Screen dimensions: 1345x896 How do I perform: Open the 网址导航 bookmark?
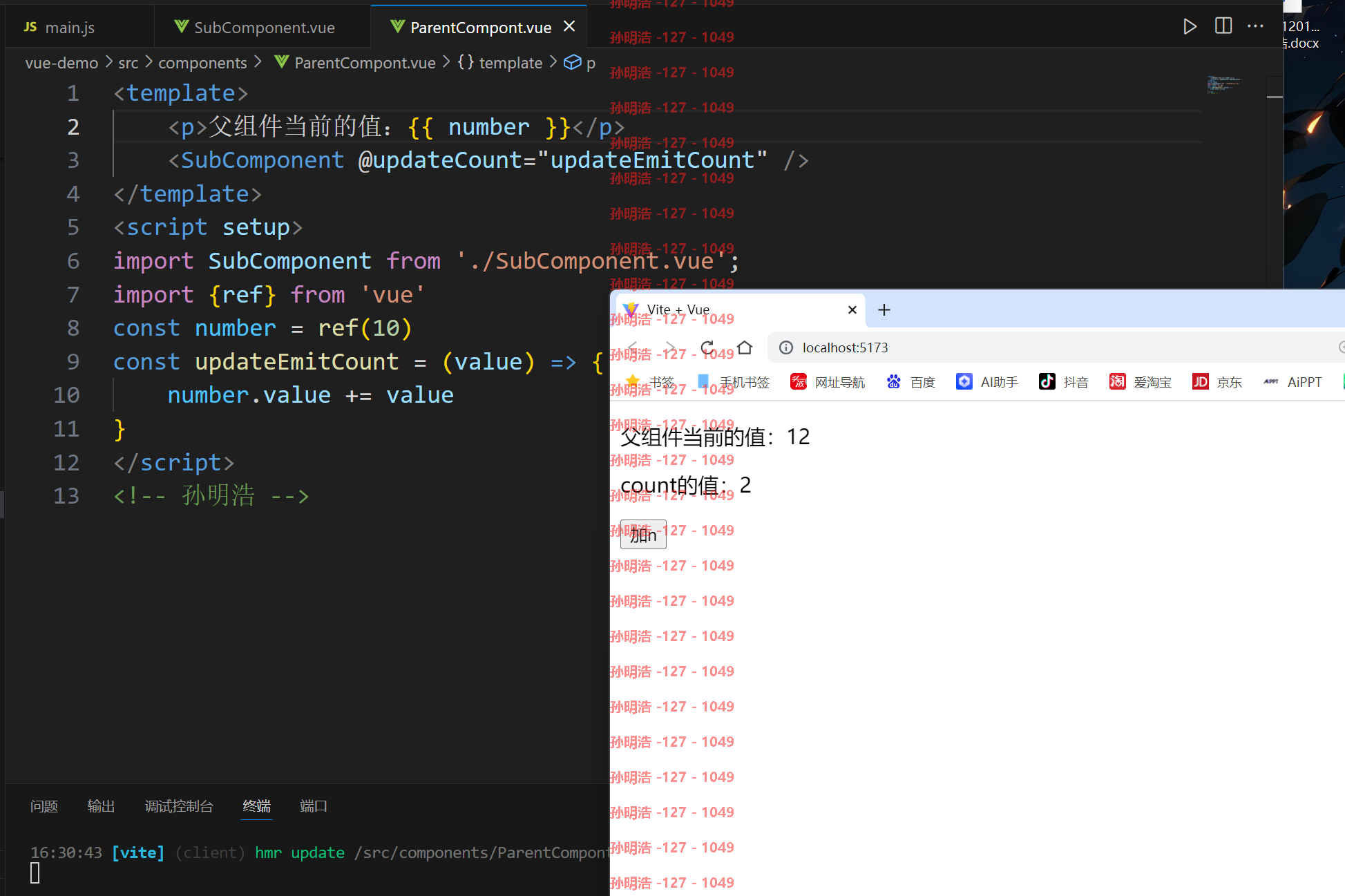(828, 382)
